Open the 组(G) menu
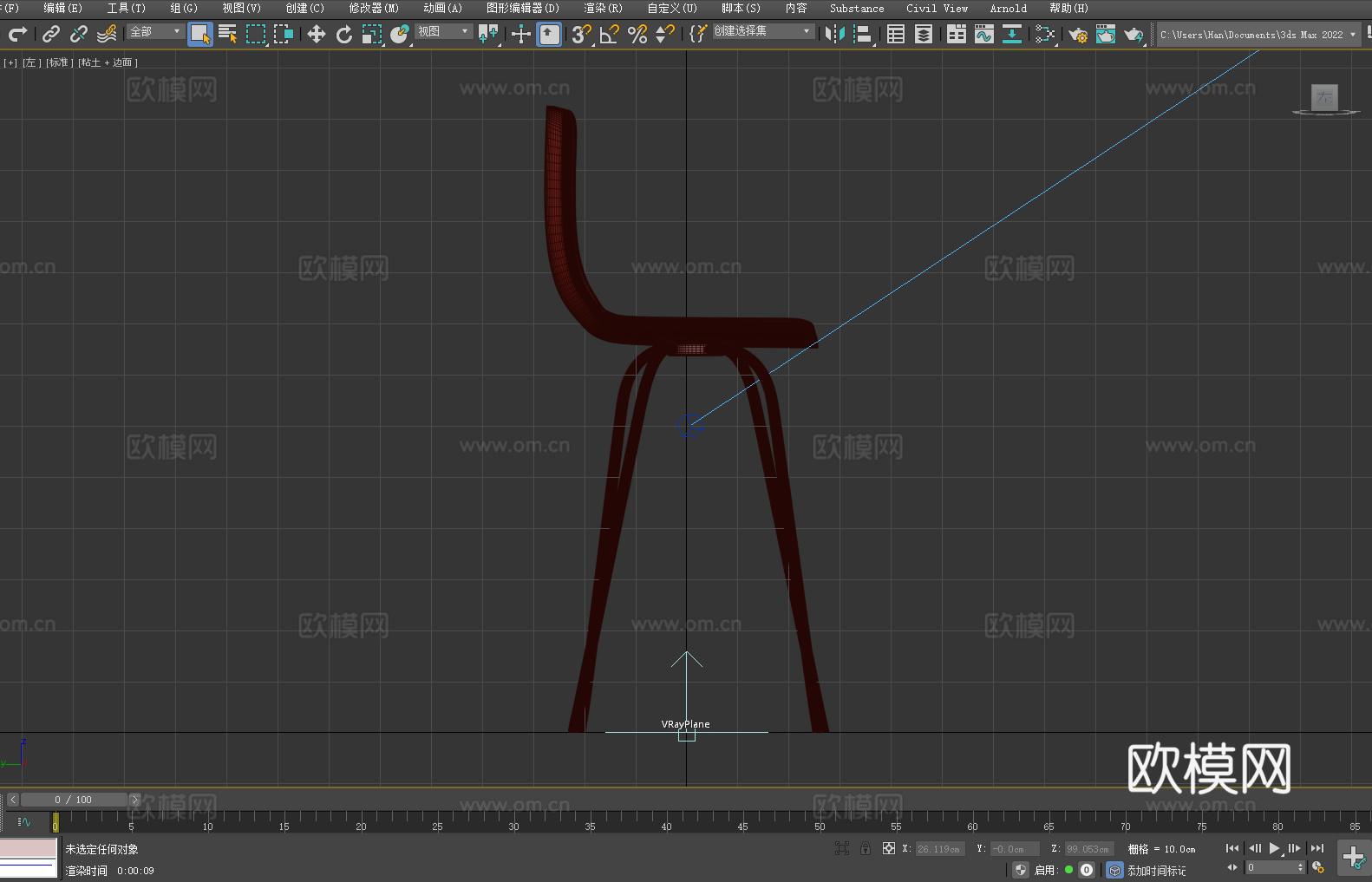 tap(184, 8)
